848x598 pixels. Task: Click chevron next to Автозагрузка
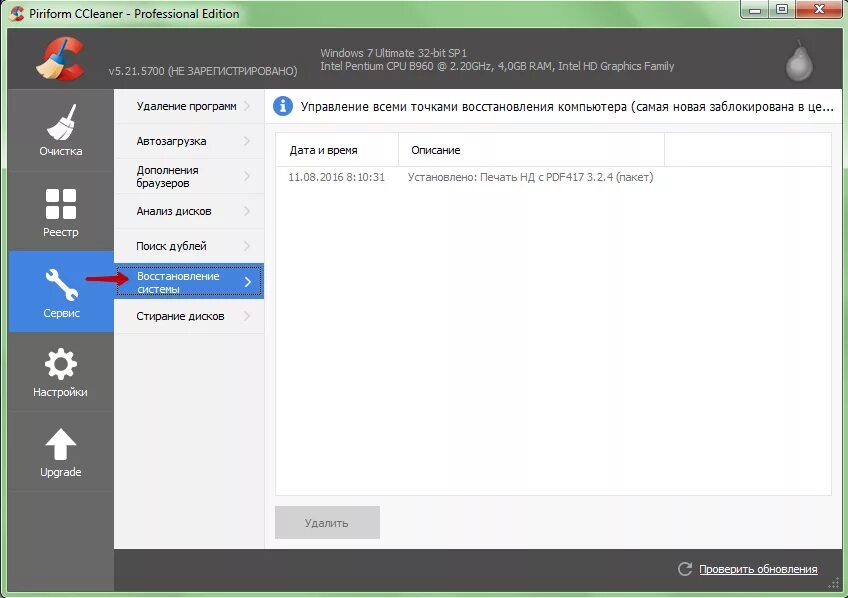coord(247,141)
